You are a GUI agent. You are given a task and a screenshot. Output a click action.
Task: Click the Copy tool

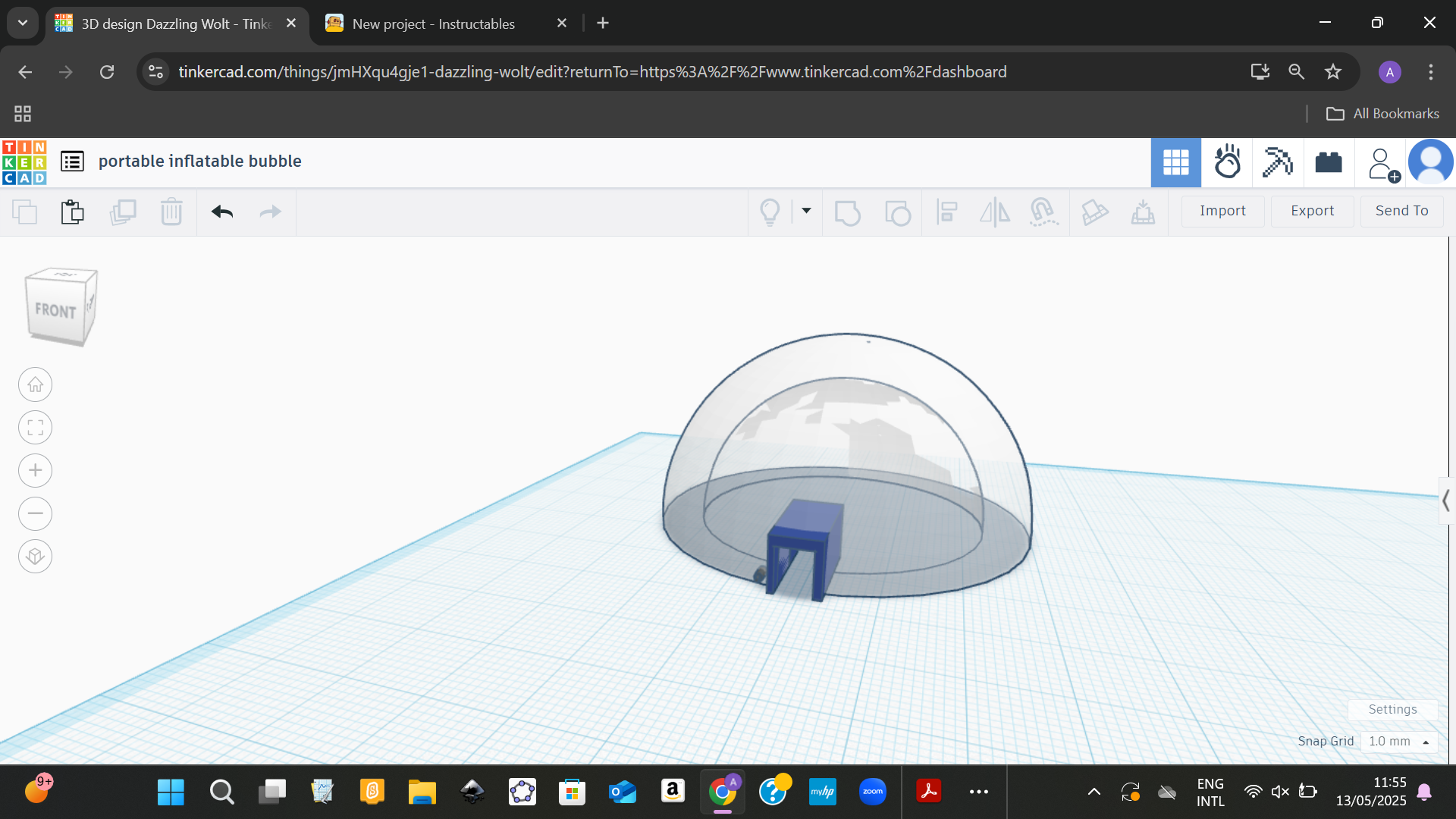[24, 212]
